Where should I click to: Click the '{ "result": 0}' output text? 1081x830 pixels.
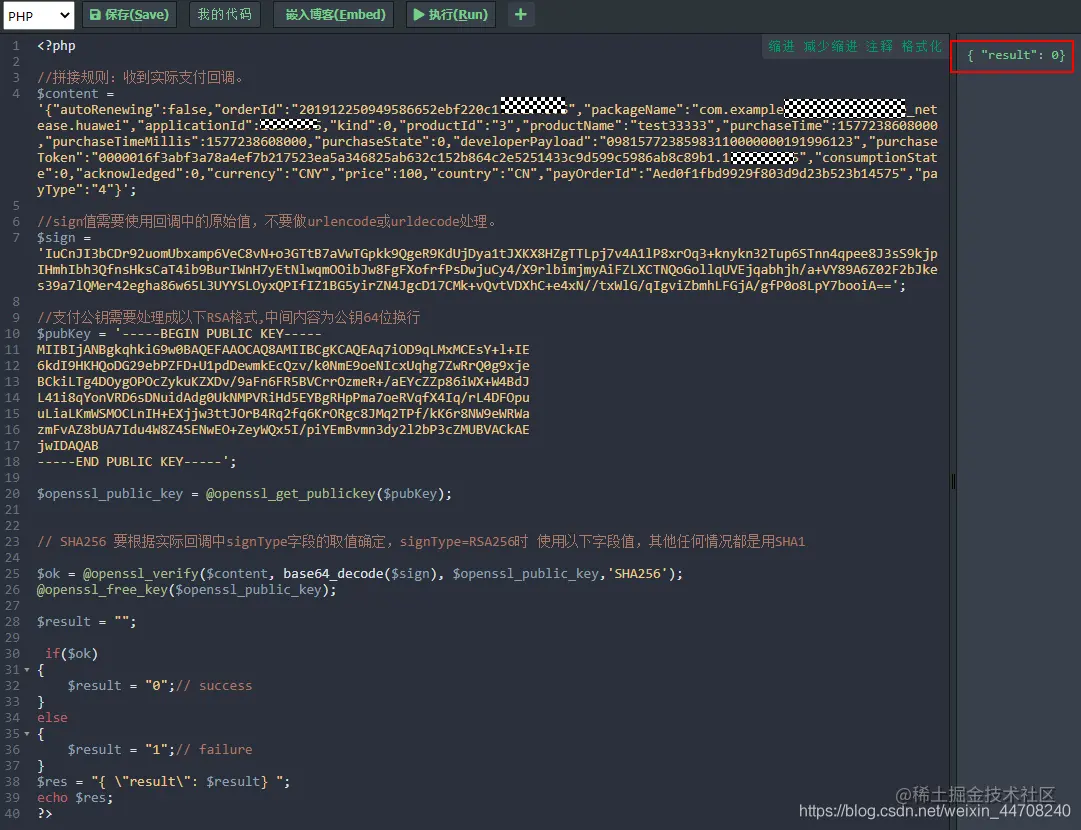(1016, 54)
